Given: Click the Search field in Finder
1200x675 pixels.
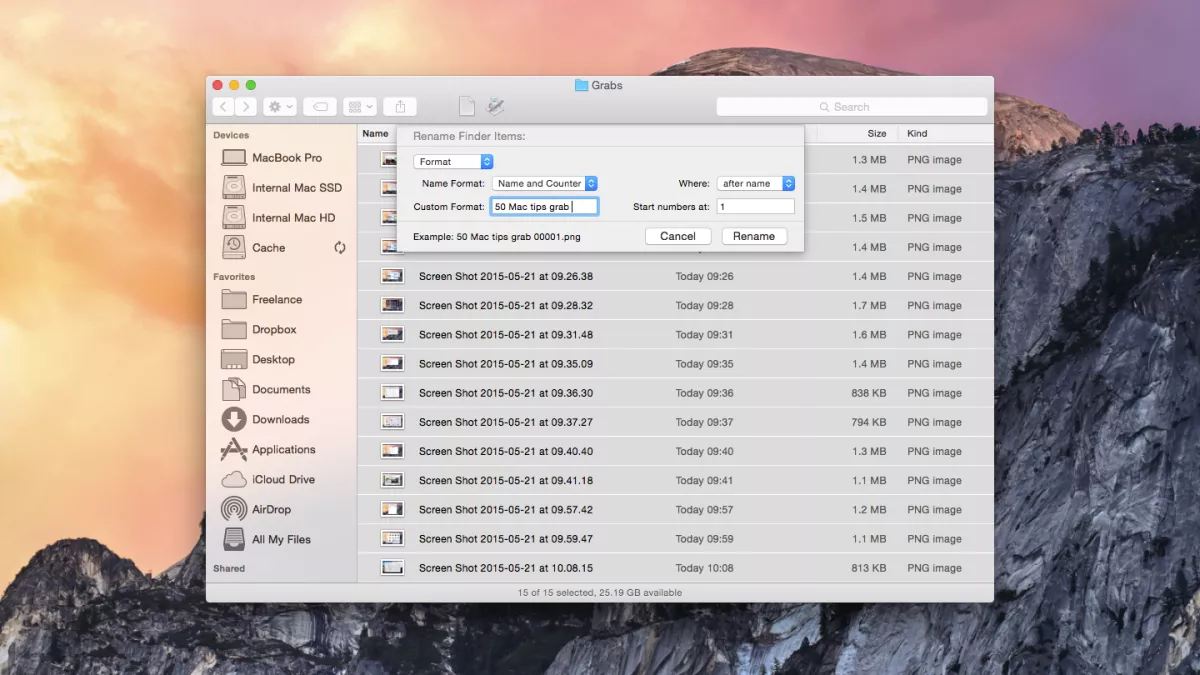Looking at the screenshot, I should tap(852, 107).
